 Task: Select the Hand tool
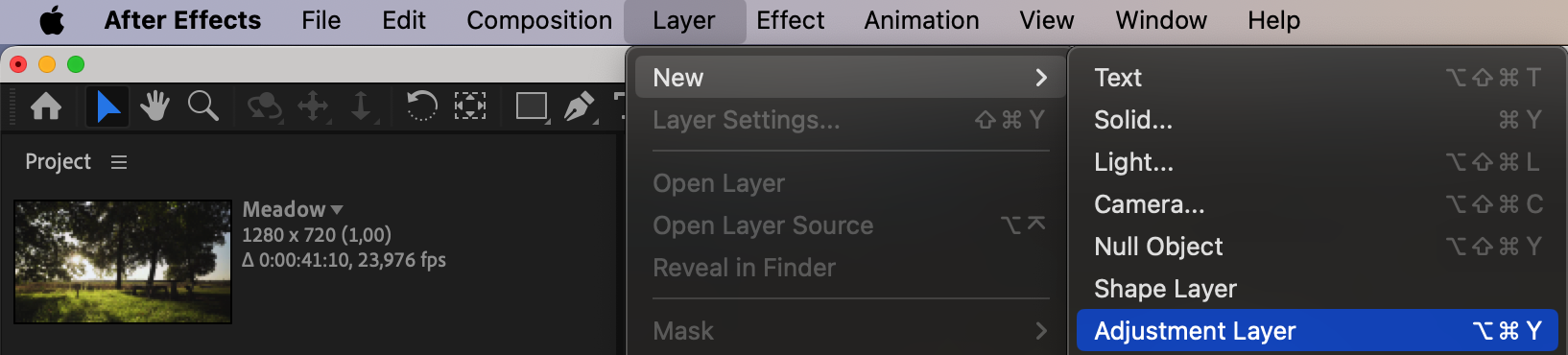point(154,106)
